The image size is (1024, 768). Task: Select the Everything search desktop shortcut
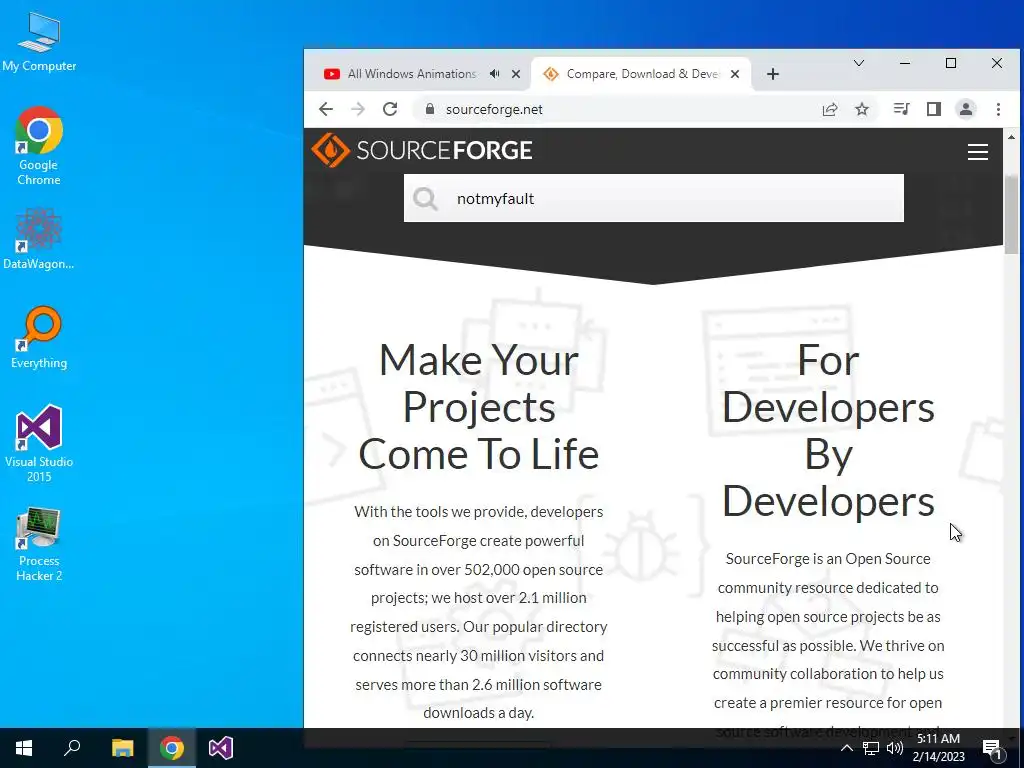(39, 338)
